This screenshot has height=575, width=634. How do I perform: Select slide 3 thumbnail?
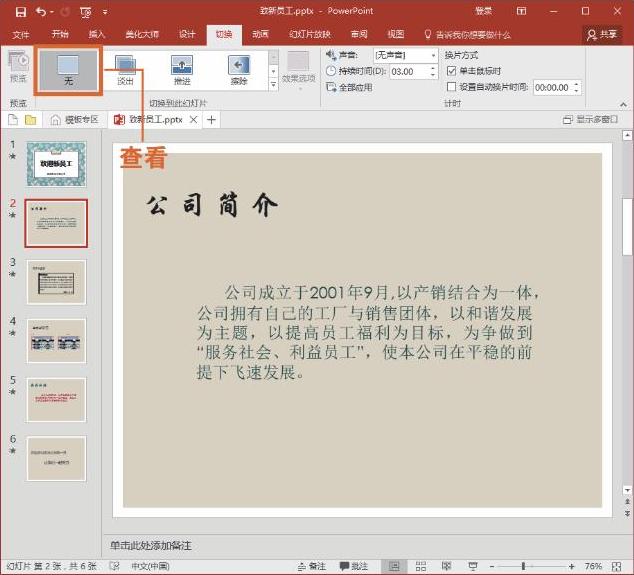(56, 282)
